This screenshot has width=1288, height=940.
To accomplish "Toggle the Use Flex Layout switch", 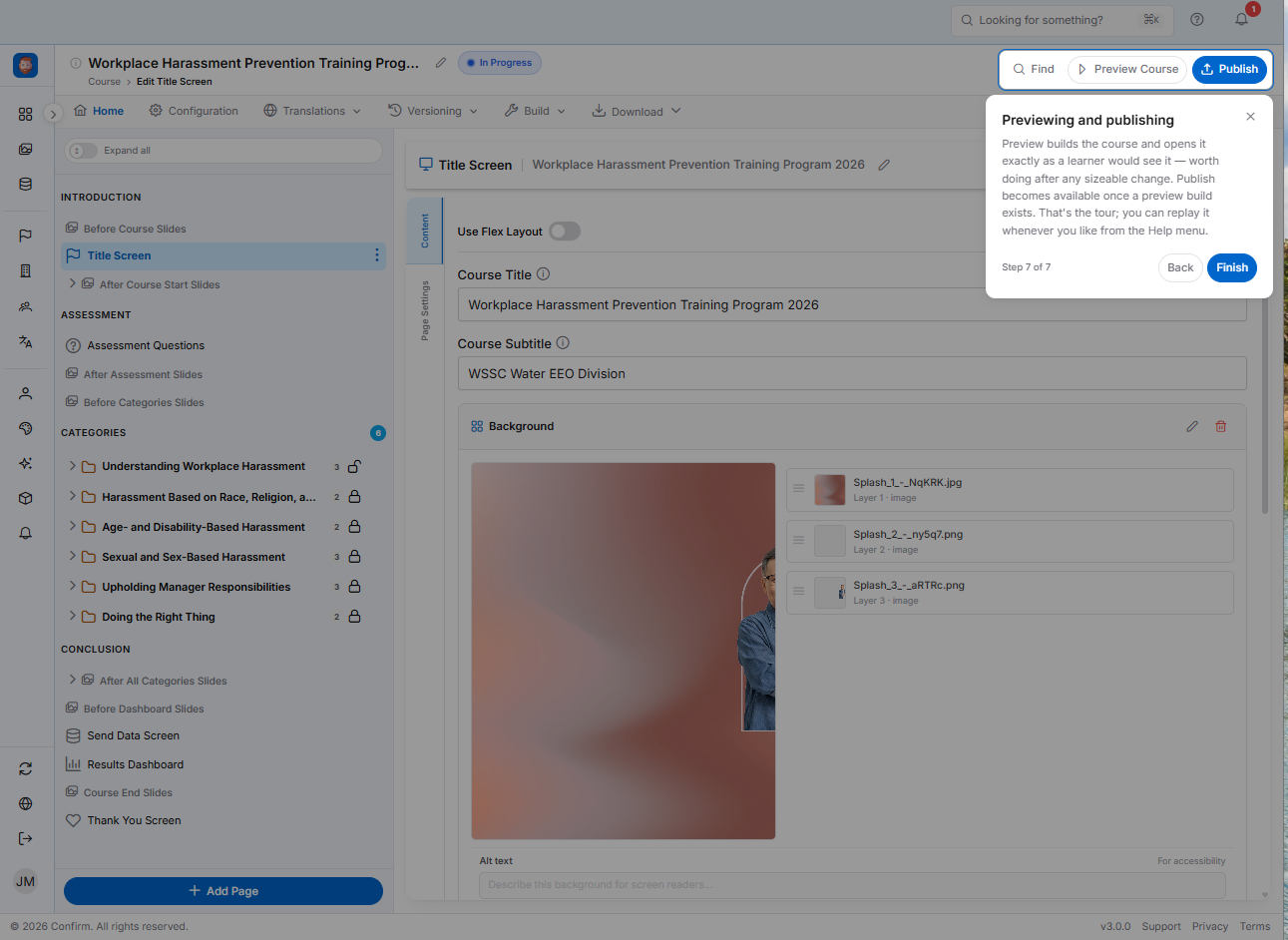I will coord(565,232).
